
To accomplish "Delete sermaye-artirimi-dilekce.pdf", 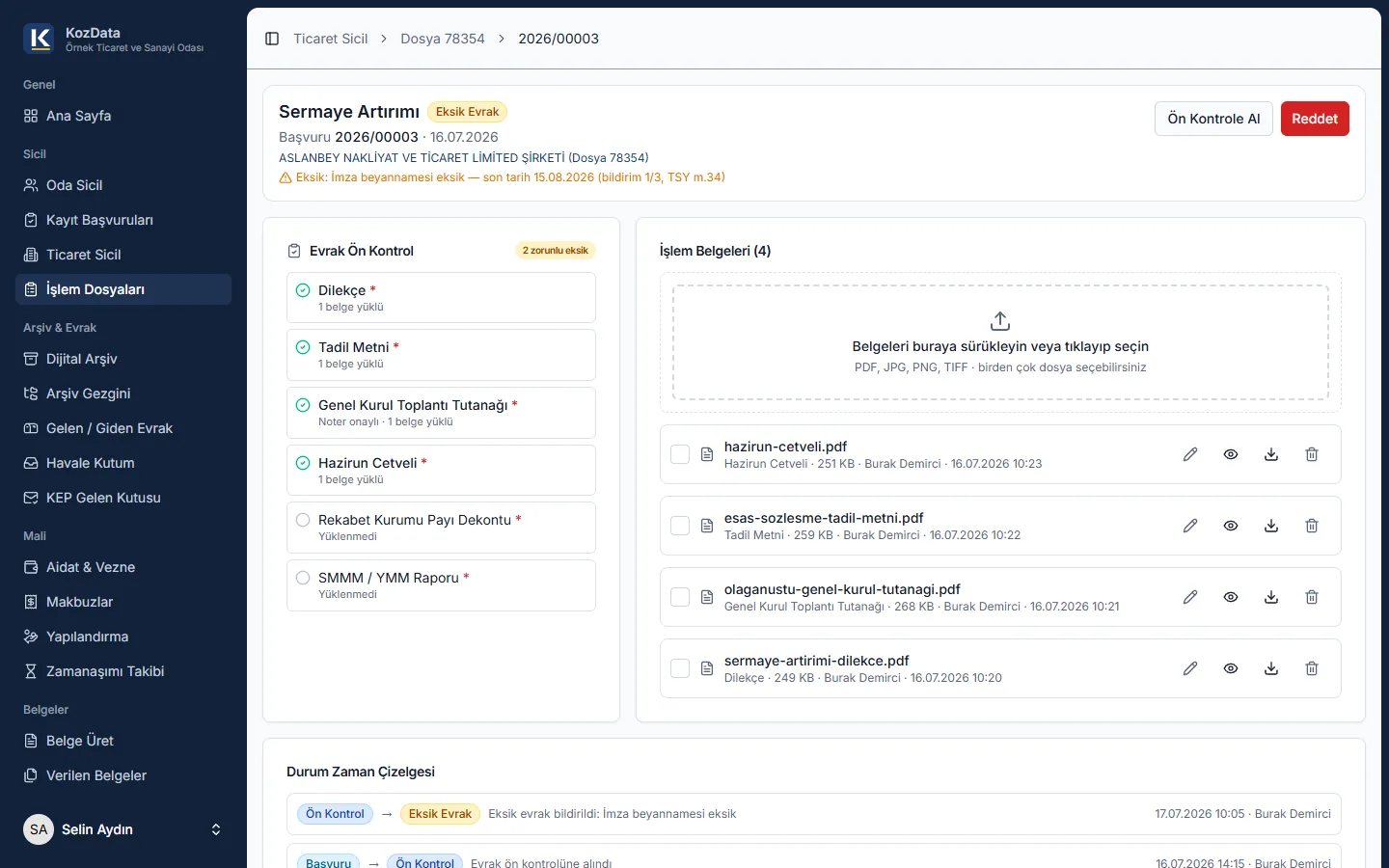I will click(x=1312, y=668).
